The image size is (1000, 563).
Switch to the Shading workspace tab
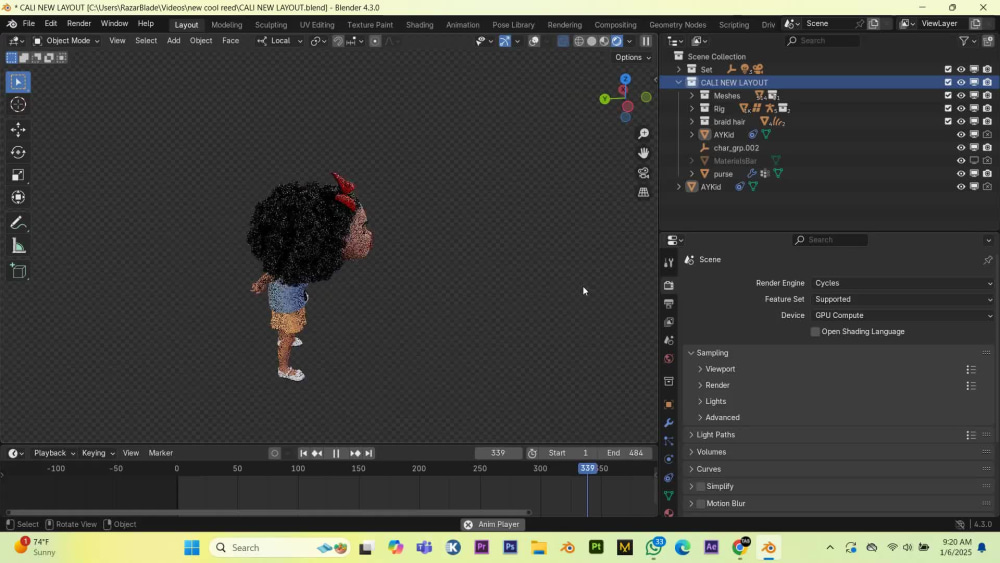pos(419,25)
